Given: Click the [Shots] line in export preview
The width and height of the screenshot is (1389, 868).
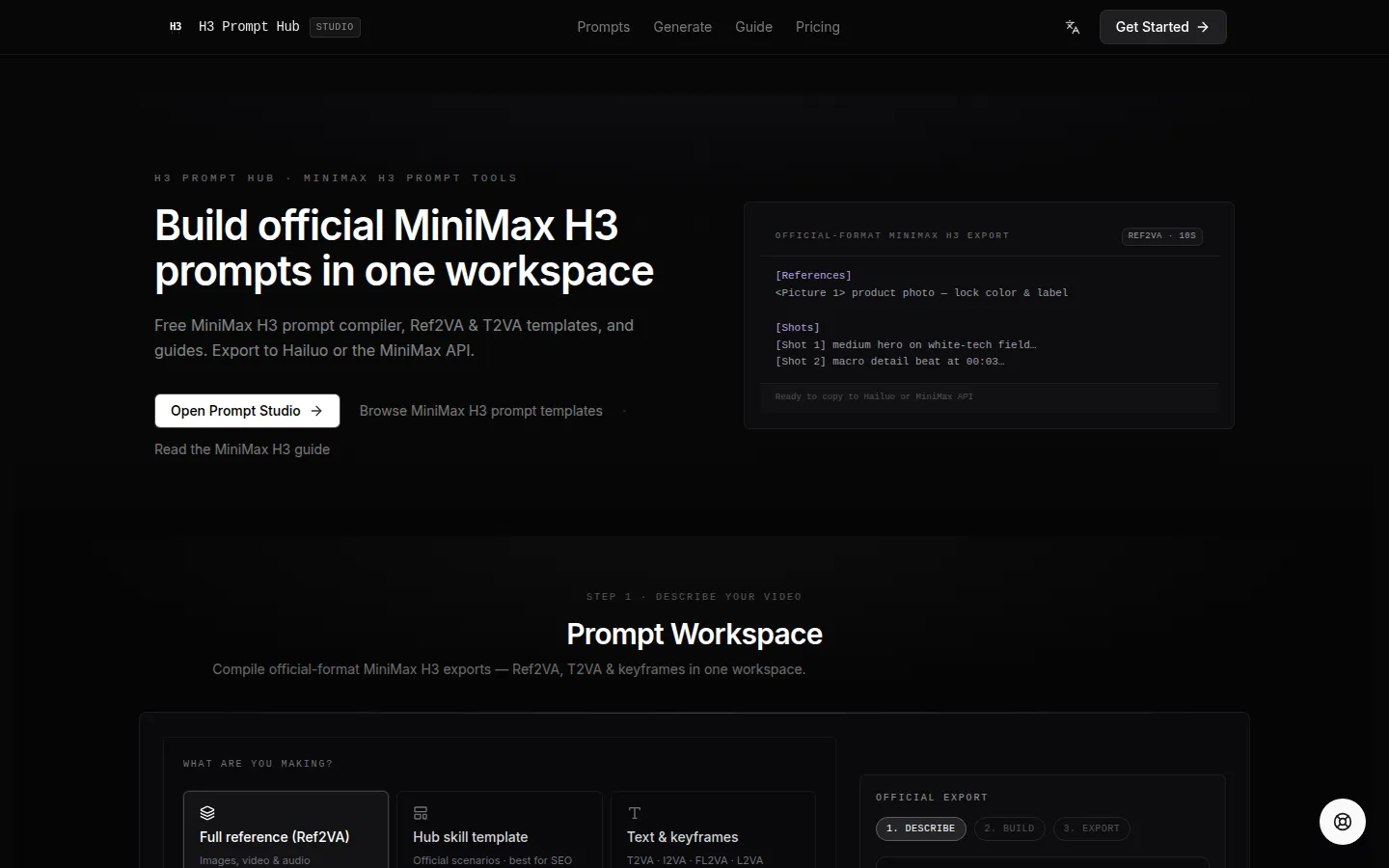Looking at the screenshot, I should (798, 328).
